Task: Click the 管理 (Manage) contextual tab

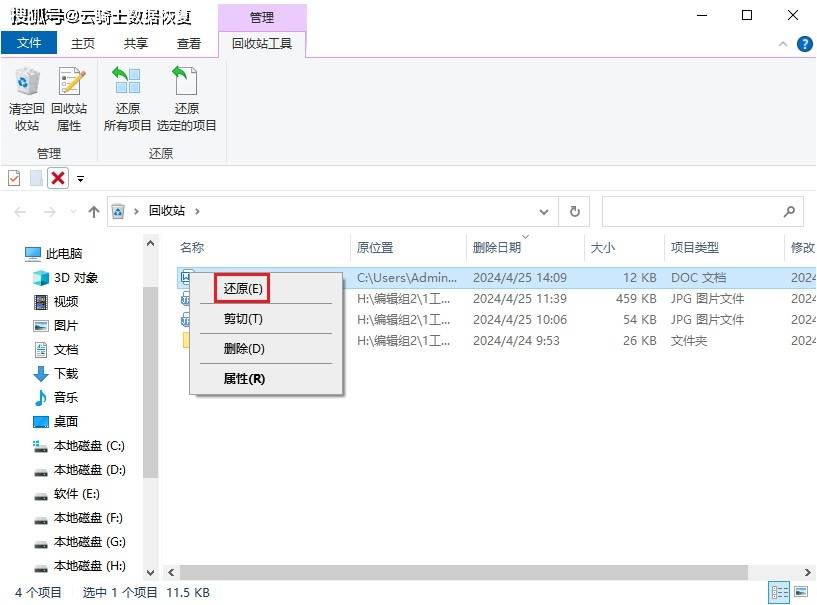Action: click(x=262, y=17)
